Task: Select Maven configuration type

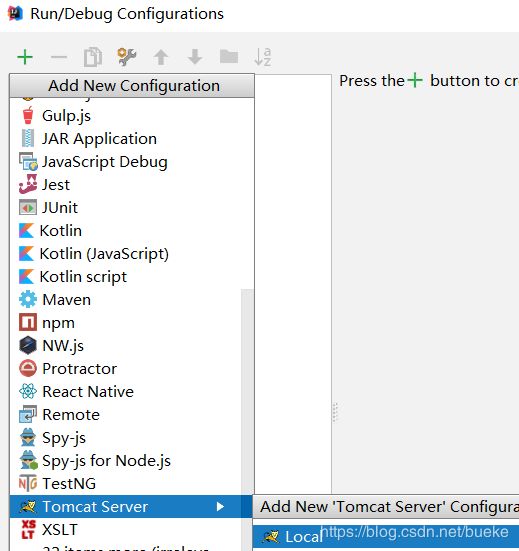Action: click(125, 299)
